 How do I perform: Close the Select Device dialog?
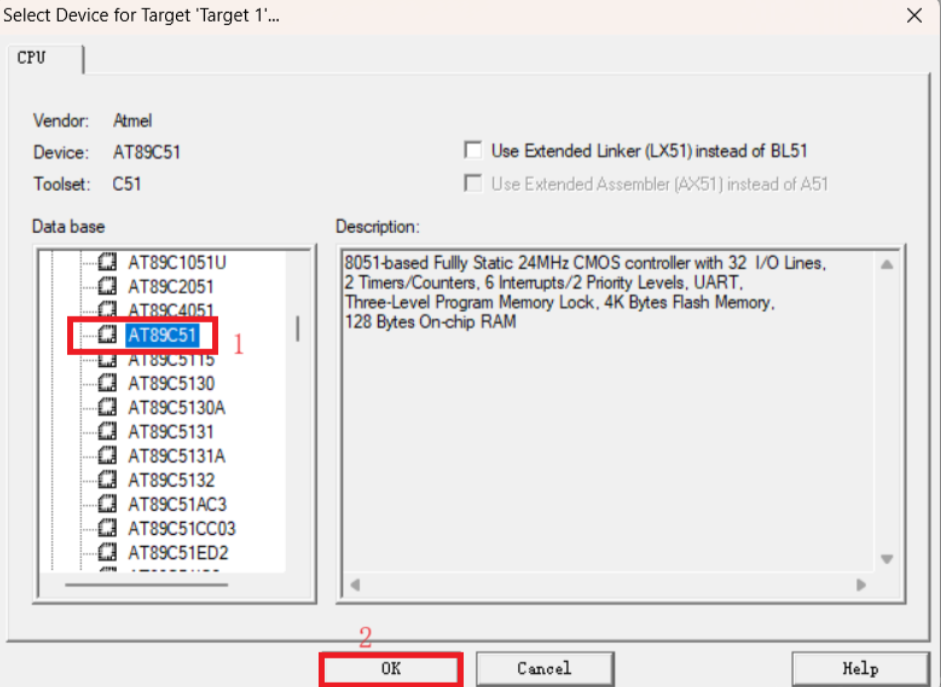tap(914, 15)
